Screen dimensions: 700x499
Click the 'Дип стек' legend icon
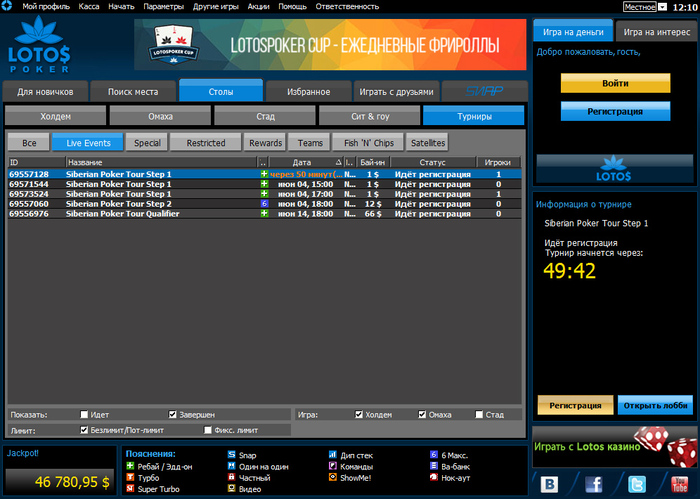(333, 455)
